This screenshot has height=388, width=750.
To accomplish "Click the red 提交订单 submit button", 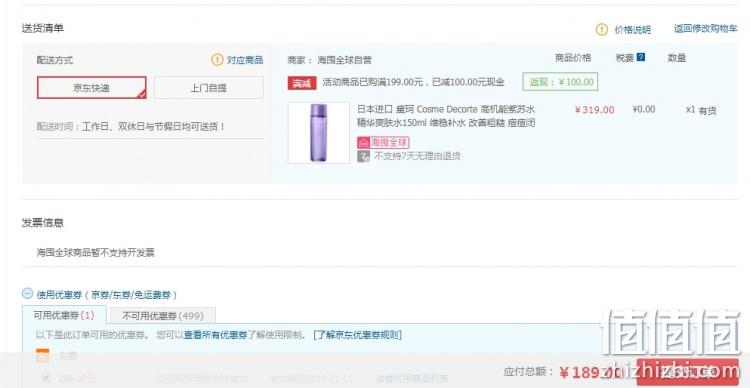I will click(x=687, y=372).
